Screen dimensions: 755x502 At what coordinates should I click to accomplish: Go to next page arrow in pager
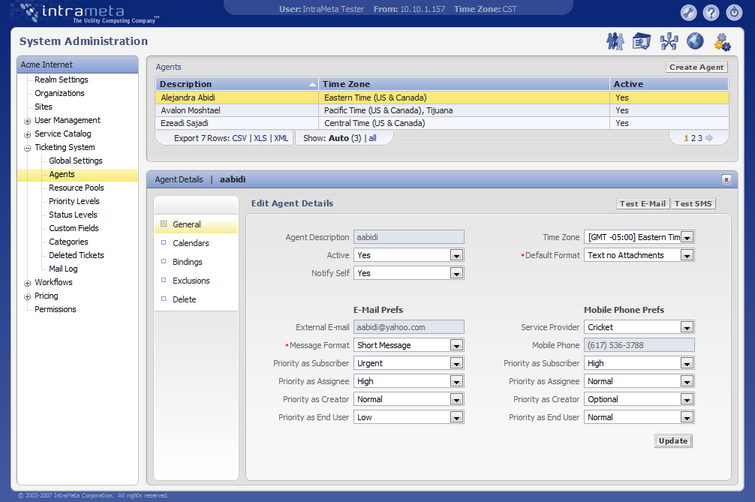click(x=710, y=138)
